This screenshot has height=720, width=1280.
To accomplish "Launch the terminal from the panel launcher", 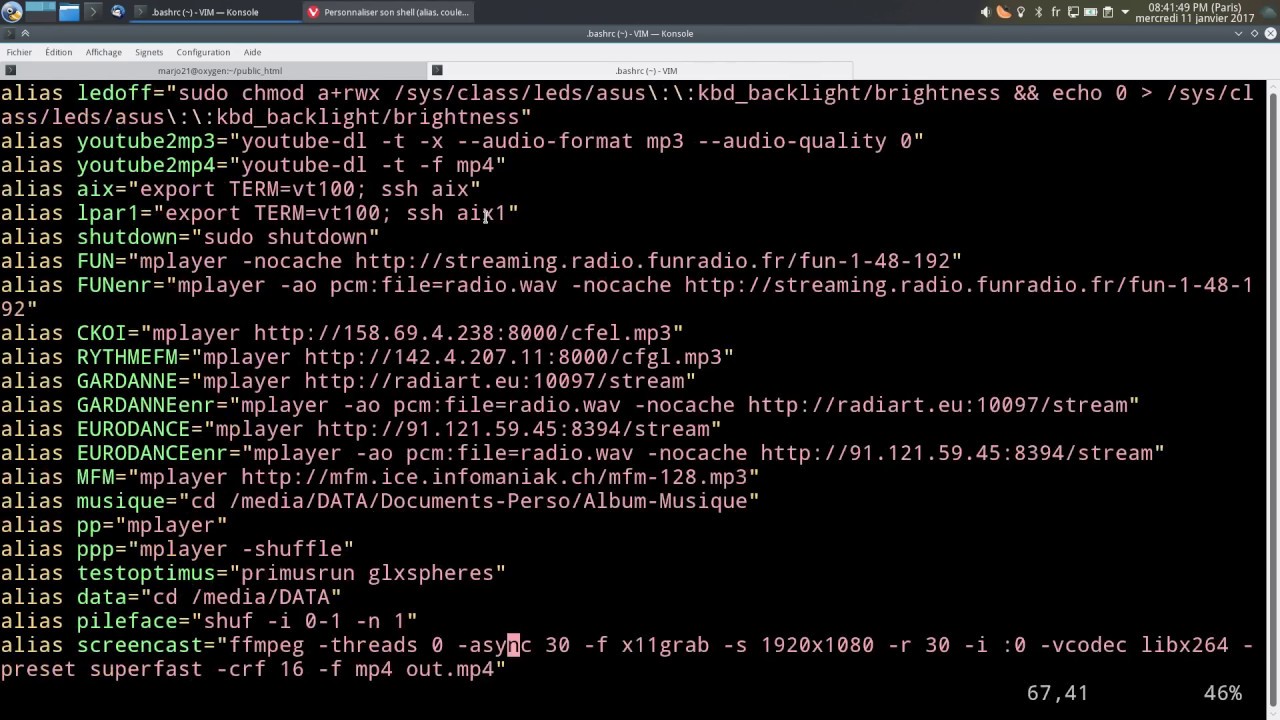I will 93,12.
